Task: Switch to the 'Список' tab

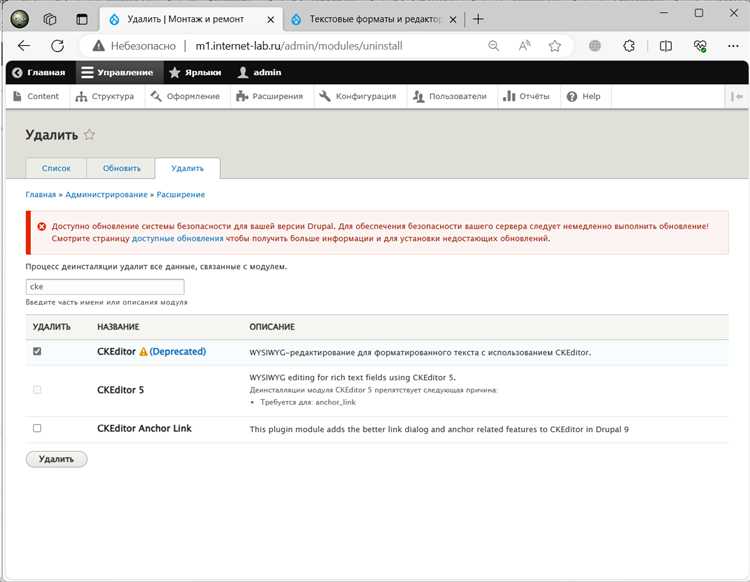Action: pos(56,168)
